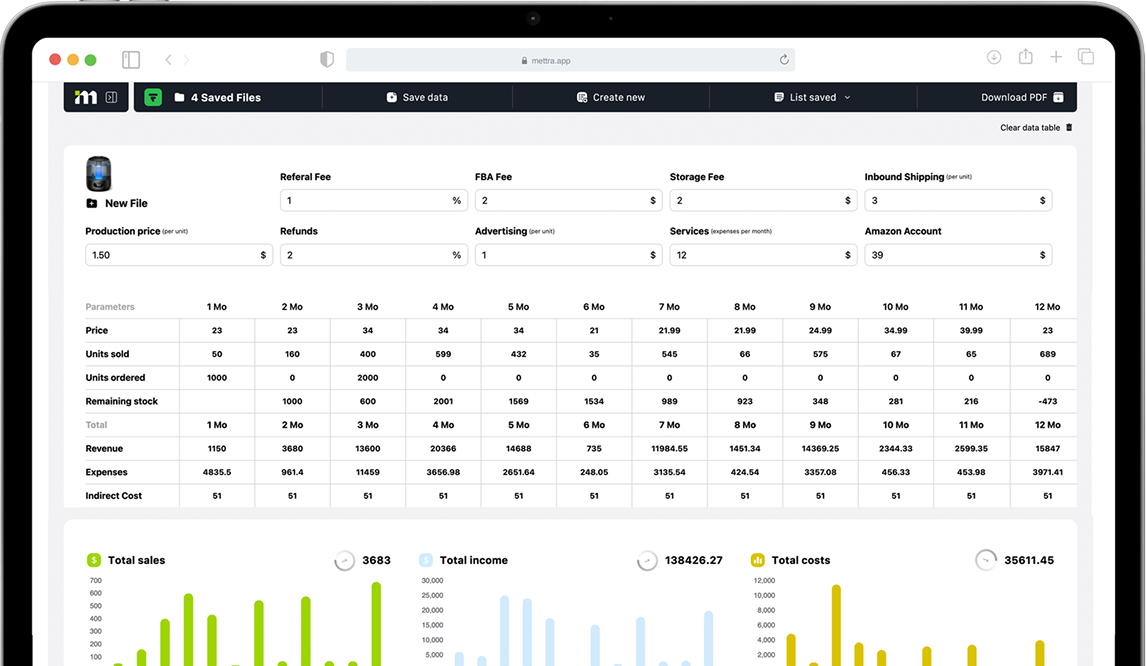Click the New File folder icon
The height and width of the screenshot is (666, 1146).
(92, 203)
